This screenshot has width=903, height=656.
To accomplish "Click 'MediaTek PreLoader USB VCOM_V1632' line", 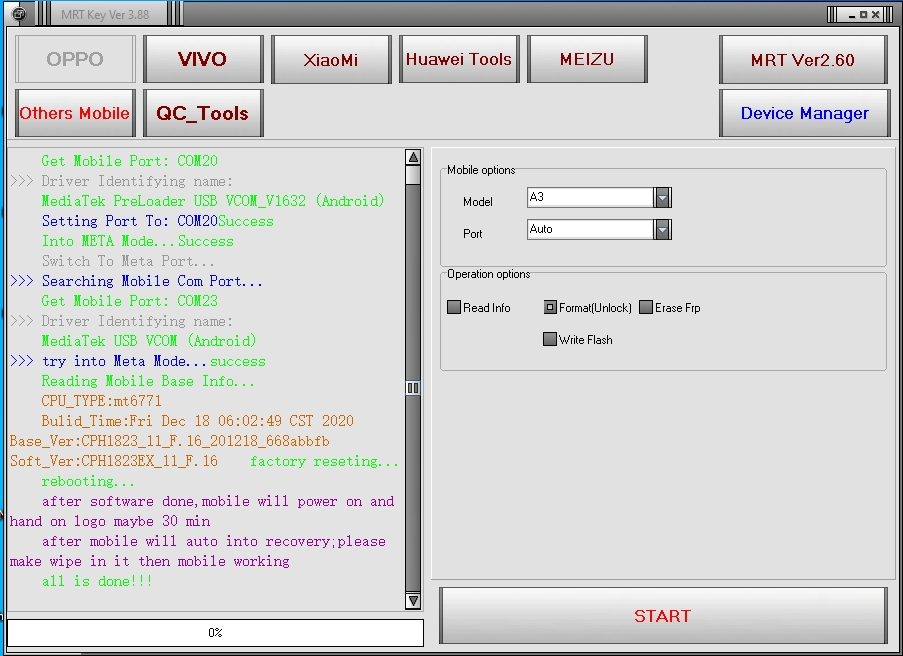I will pyautogui.click(x=213, y=201).
